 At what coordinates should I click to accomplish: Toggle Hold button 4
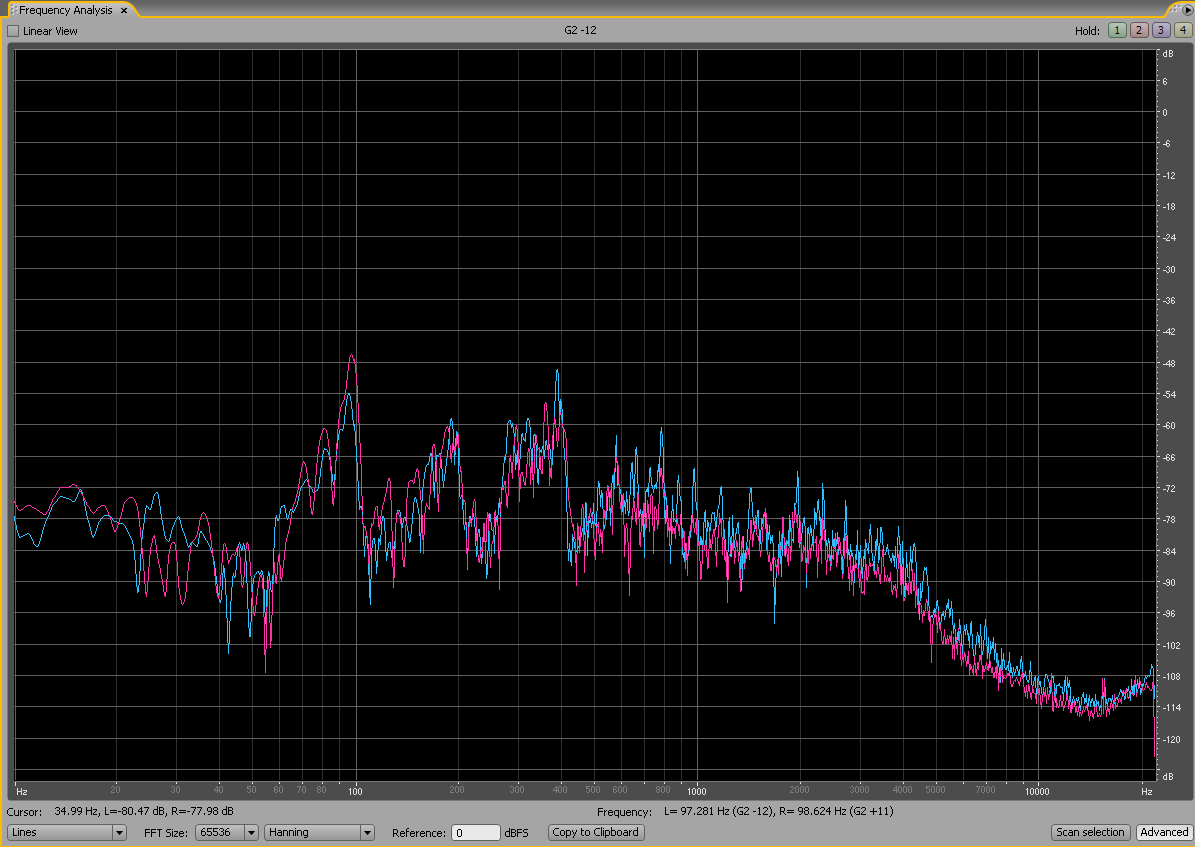[x=1183, y=30]
